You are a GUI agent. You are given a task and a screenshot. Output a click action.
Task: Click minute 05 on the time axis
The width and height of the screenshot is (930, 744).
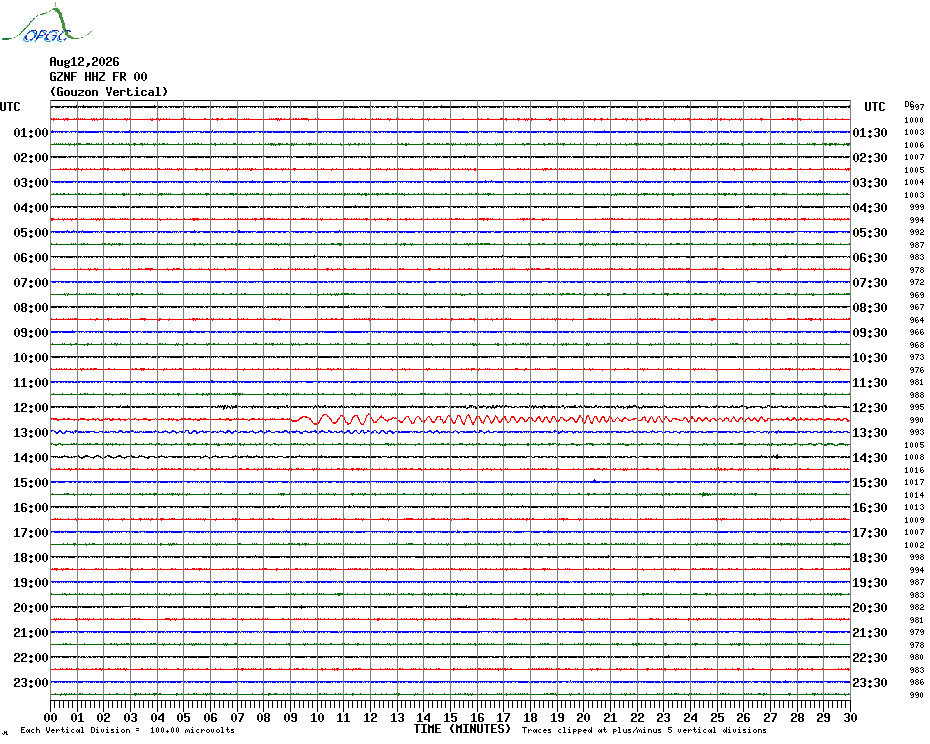[184, 717]
